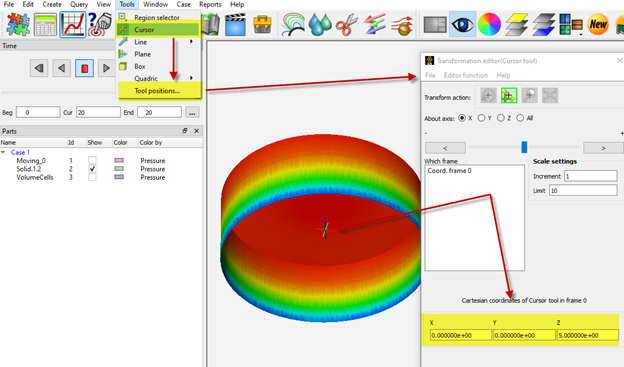
Task: Expand the Line submenu
Action: [191, 42]
